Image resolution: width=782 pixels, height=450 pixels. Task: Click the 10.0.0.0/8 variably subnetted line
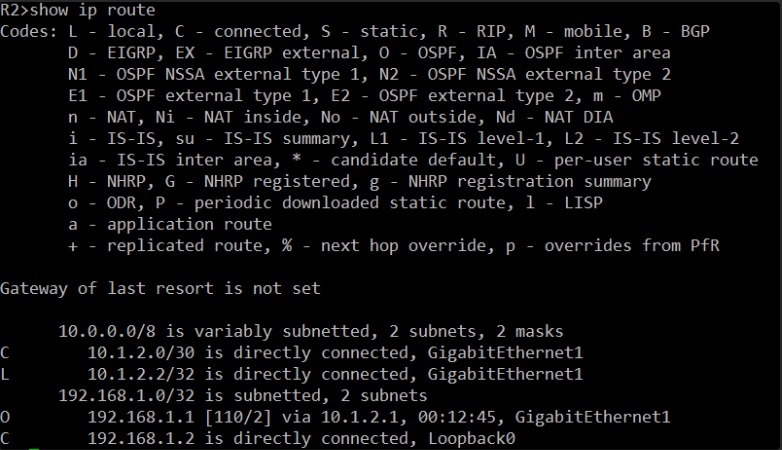[x=310, y=331]
